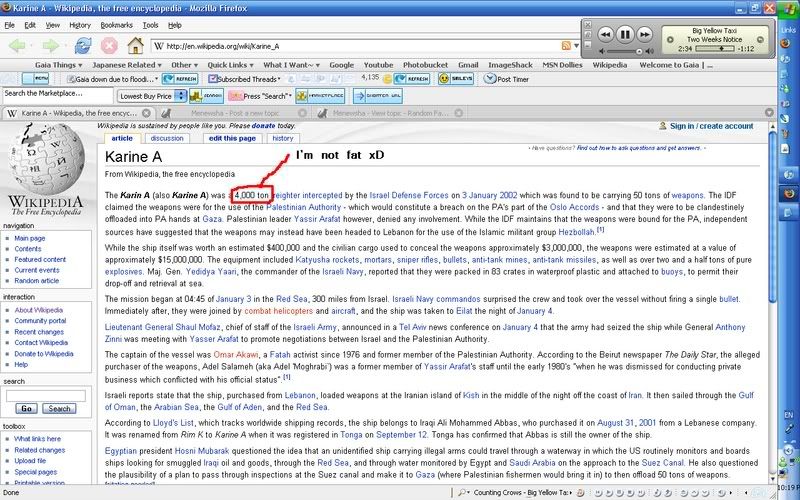Open the Post Timer clock icon
Image resolution: width=800 pixels, height=500 pixels.
pos(490,78)
